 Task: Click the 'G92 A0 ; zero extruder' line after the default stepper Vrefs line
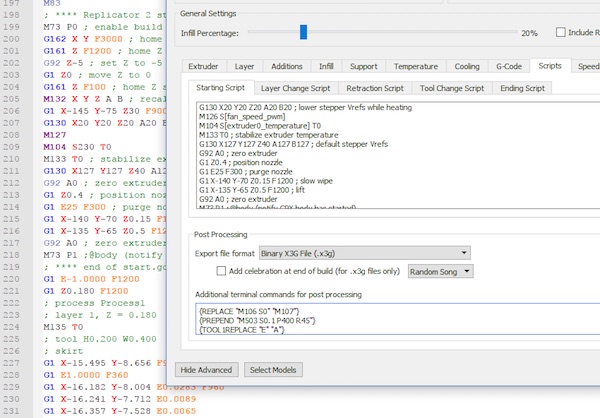click(238, 153)
